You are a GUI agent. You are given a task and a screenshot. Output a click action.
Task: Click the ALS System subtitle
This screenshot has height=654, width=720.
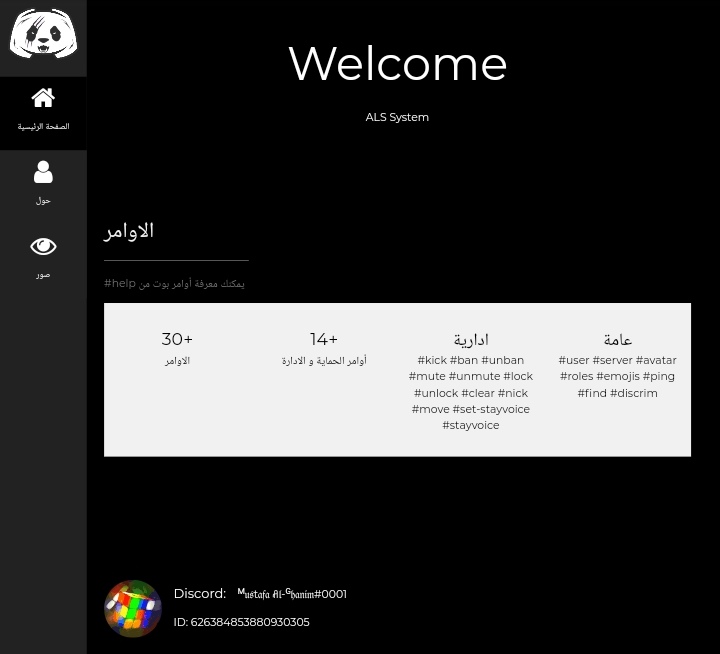click(x=397, y=117)
